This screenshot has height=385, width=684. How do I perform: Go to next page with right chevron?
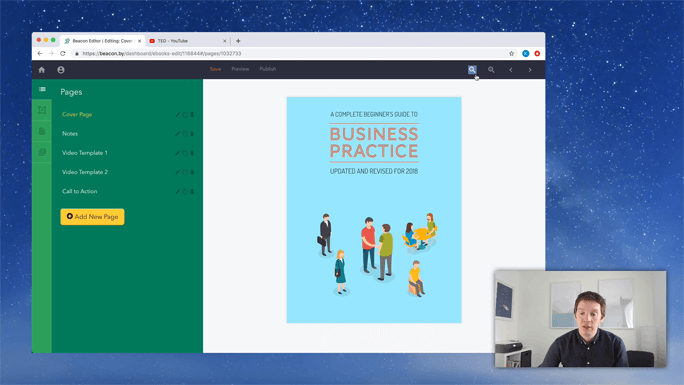[530, 70]
